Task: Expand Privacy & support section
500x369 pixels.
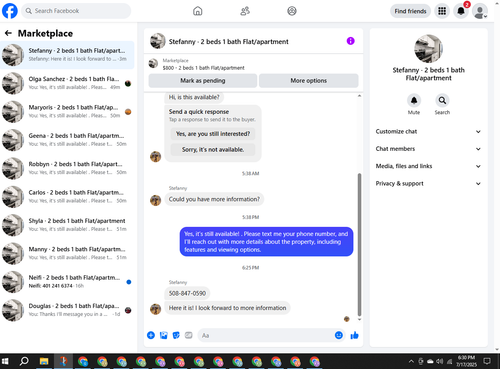Action: (x=428, y=183)
